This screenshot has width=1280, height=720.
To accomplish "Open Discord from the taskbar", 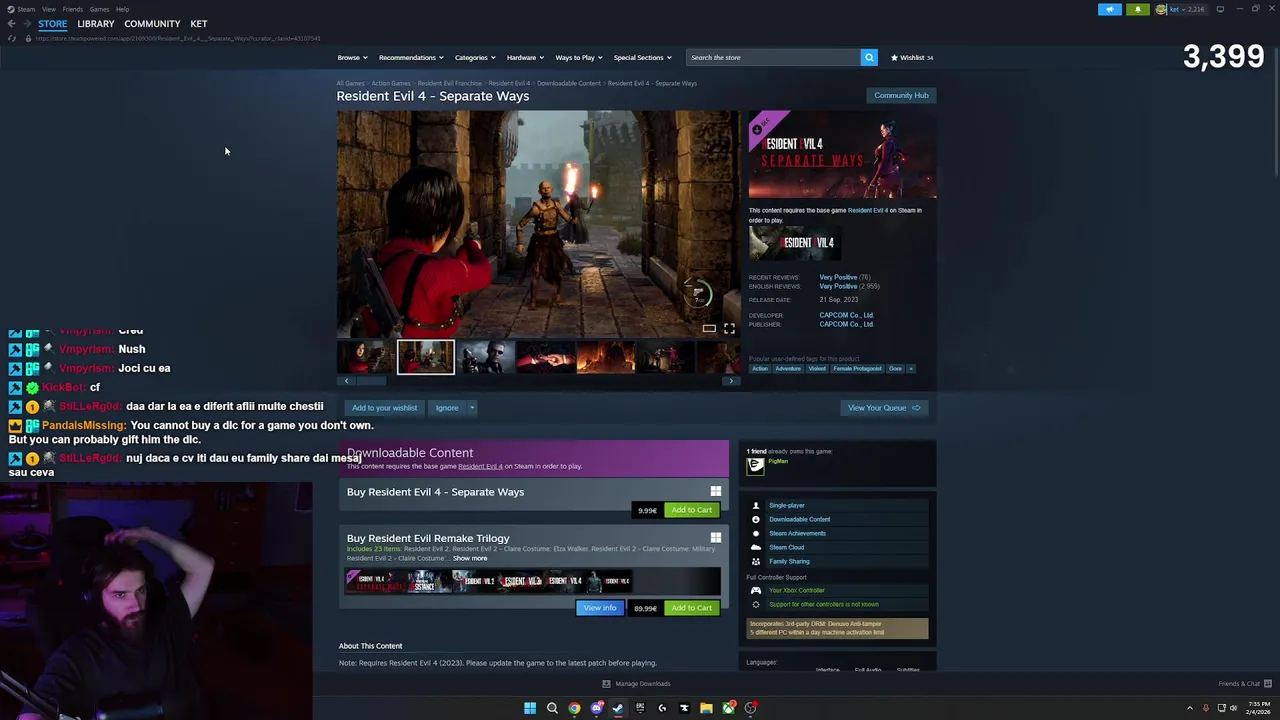I will click(596, 708).
